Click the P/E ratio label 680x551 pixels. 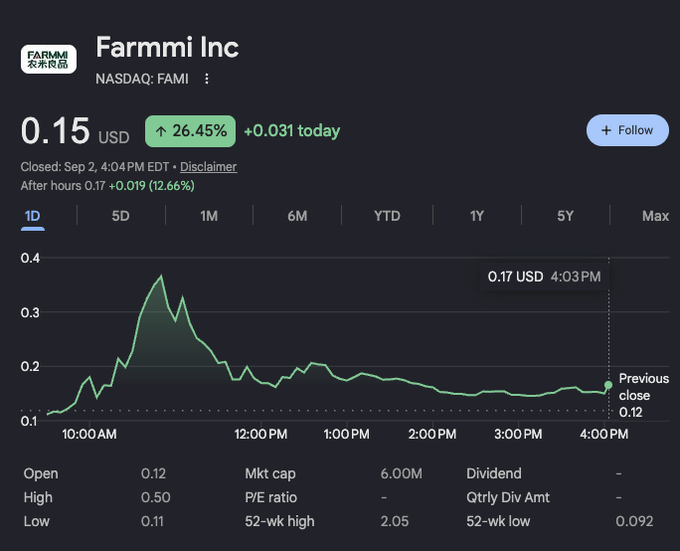(x=271, y=497)
